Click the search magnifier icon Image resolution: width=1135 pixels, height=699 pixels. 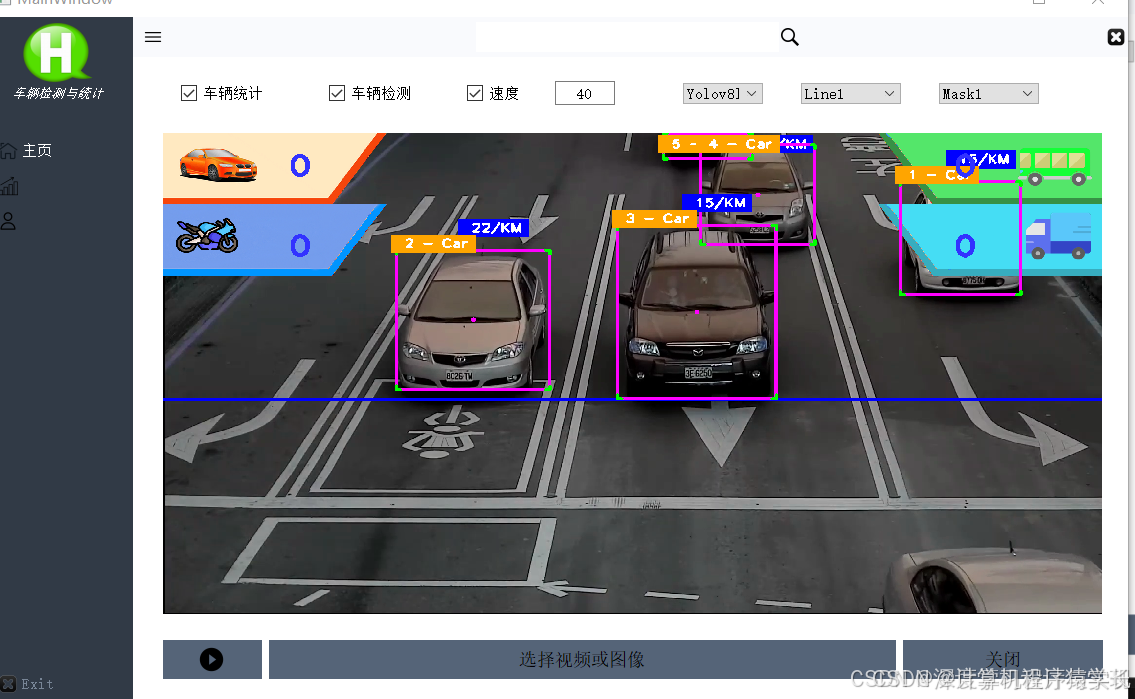pyautogui.click(x=789, y=37)
